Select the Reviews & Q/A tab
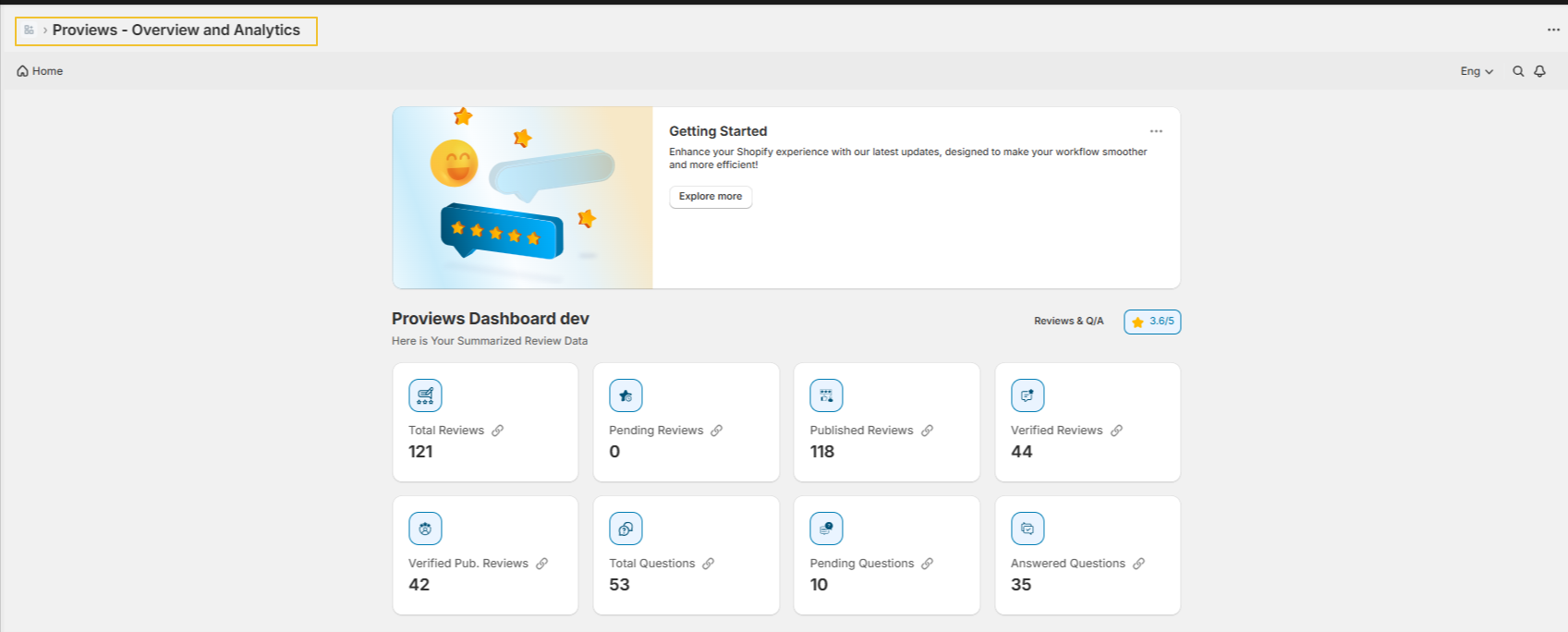 click(x=1068, y=321)
